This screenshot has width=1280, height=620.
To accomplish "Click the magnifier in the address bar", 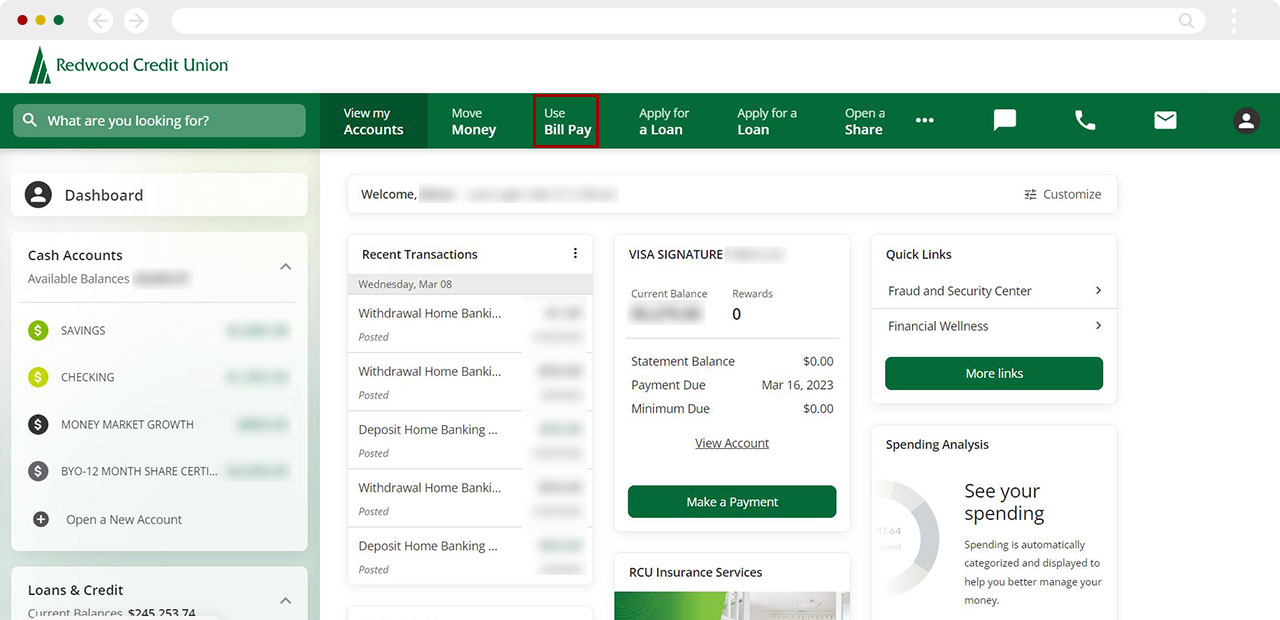I will click(x=1186, y=20).
